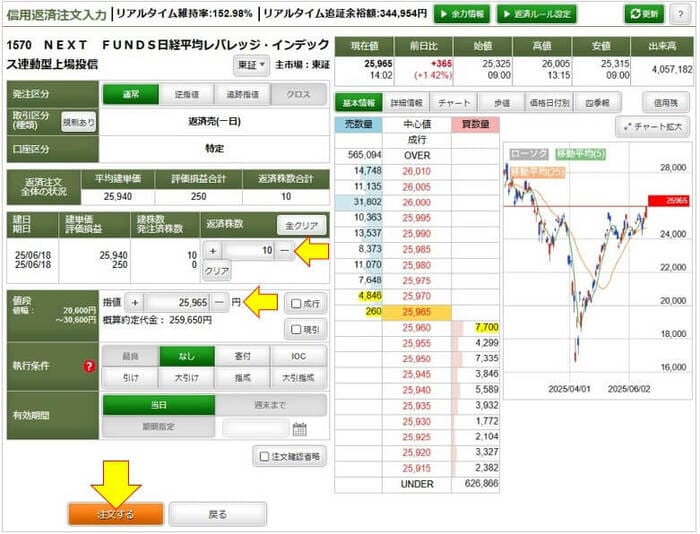Viewport: 700px width, 534px height.
Task: Set validity period to 週末まで
Action: (271, 405)
